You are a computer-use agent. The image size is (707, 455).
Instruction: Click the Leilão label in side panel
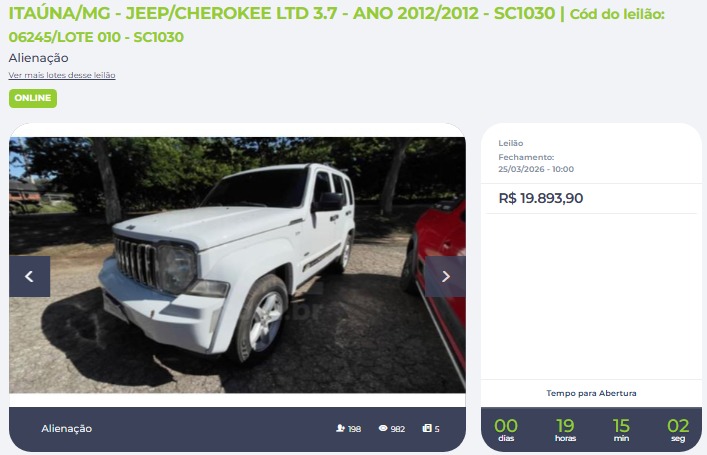point(510,143)
